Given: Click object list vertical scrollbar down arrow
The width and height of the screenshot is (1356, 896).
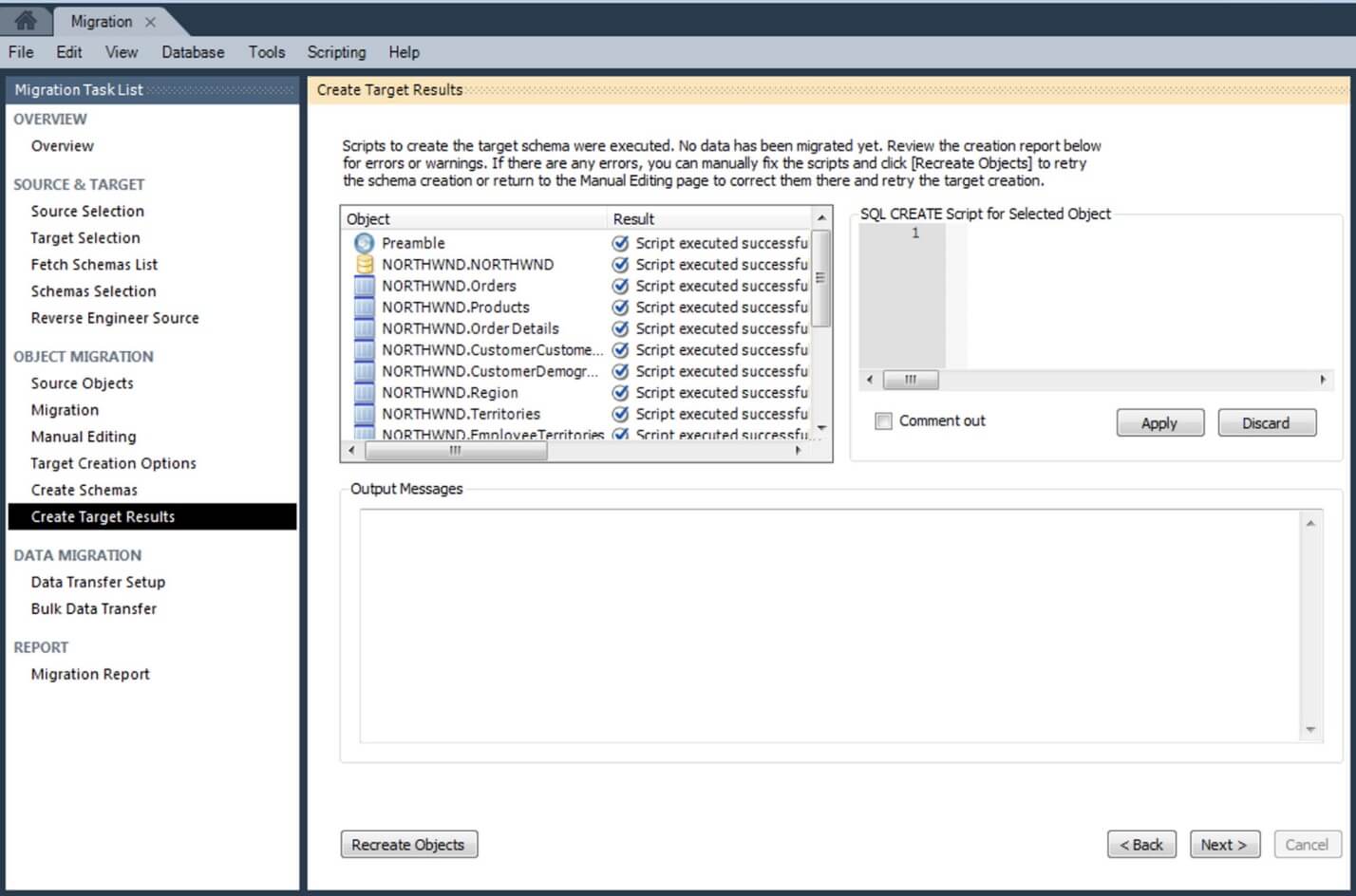Looking at the screenshot, I should (822, 428).
